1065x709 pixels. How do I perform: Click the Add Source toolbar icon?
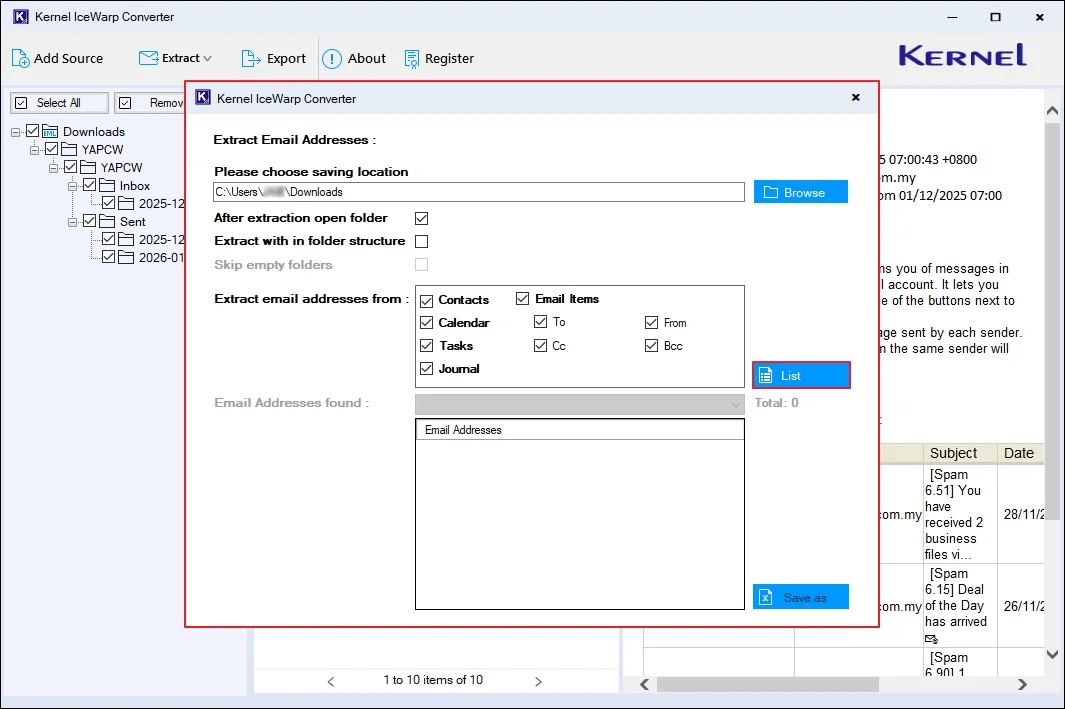coord(21,58)
